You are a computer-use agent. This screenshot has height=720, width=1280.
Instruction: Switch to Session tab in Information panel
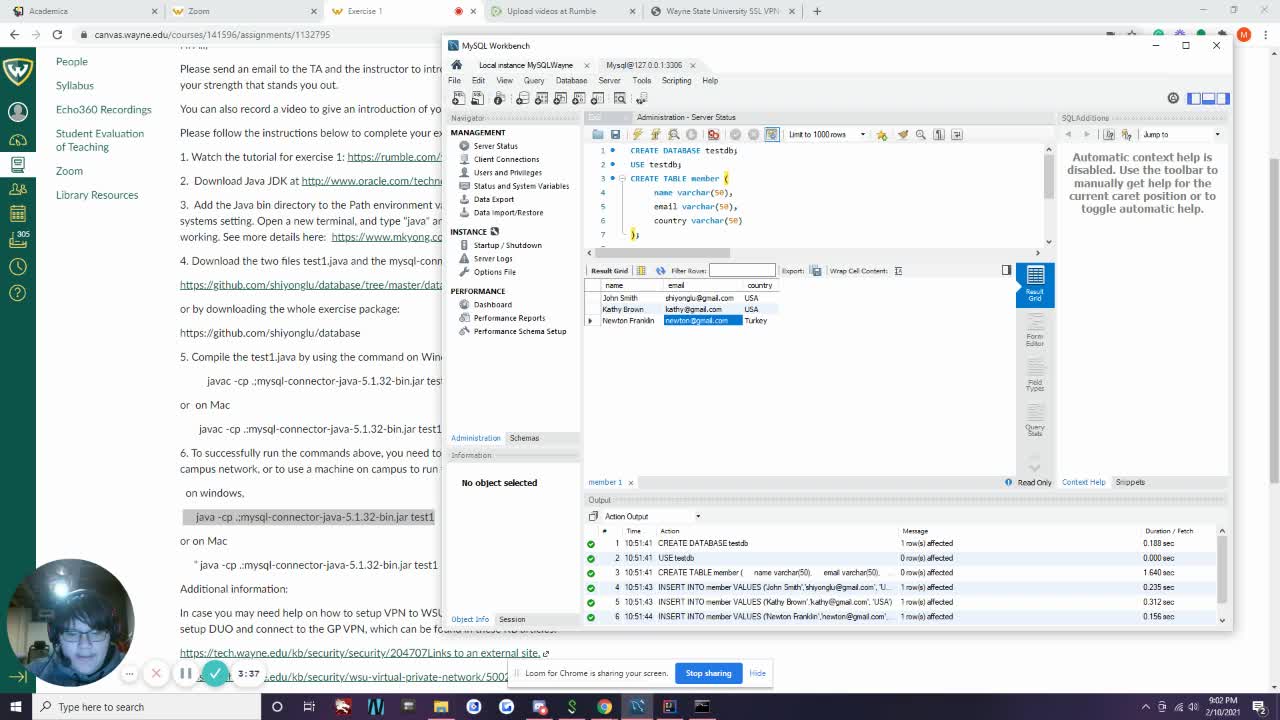coord(512,619)
